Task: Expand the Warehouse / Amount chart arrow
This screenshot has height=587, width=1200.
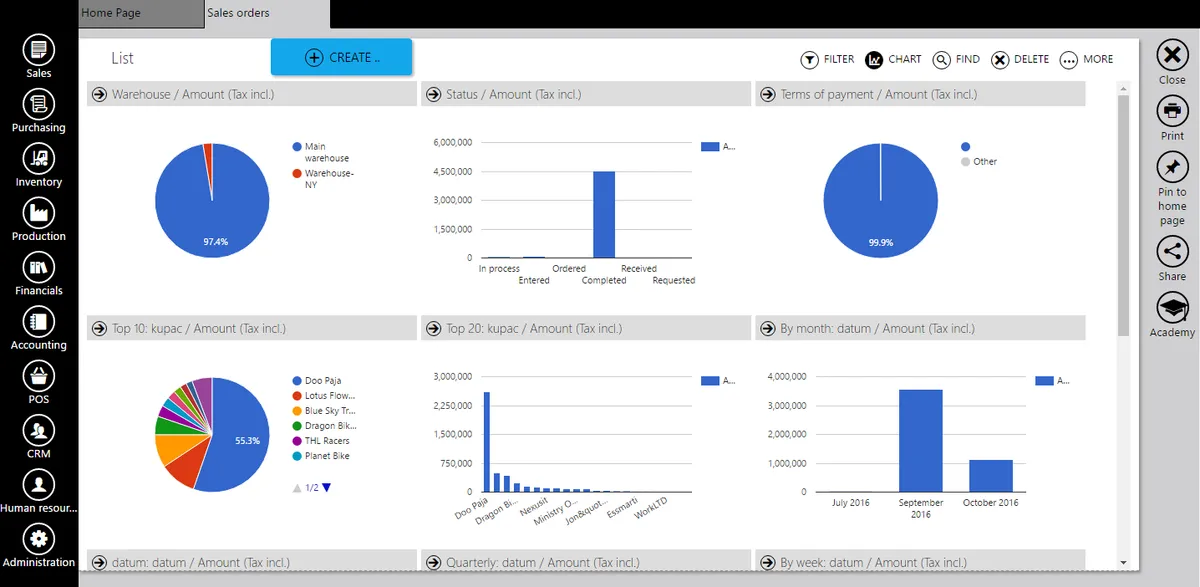Action: point(99,94)
